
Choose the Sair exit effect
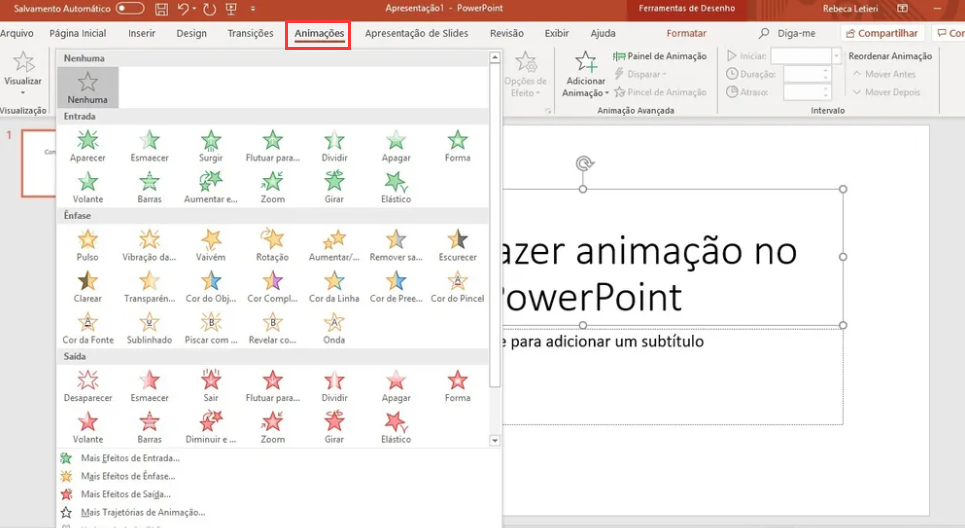210,386
